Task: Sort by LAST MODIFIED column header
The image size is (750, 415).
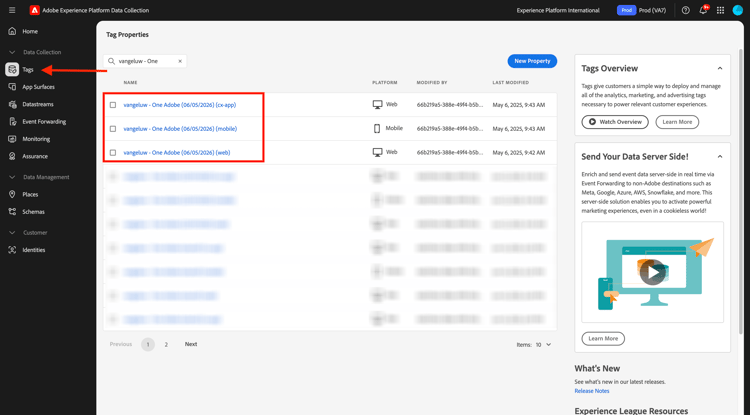Action: (510, 83)
